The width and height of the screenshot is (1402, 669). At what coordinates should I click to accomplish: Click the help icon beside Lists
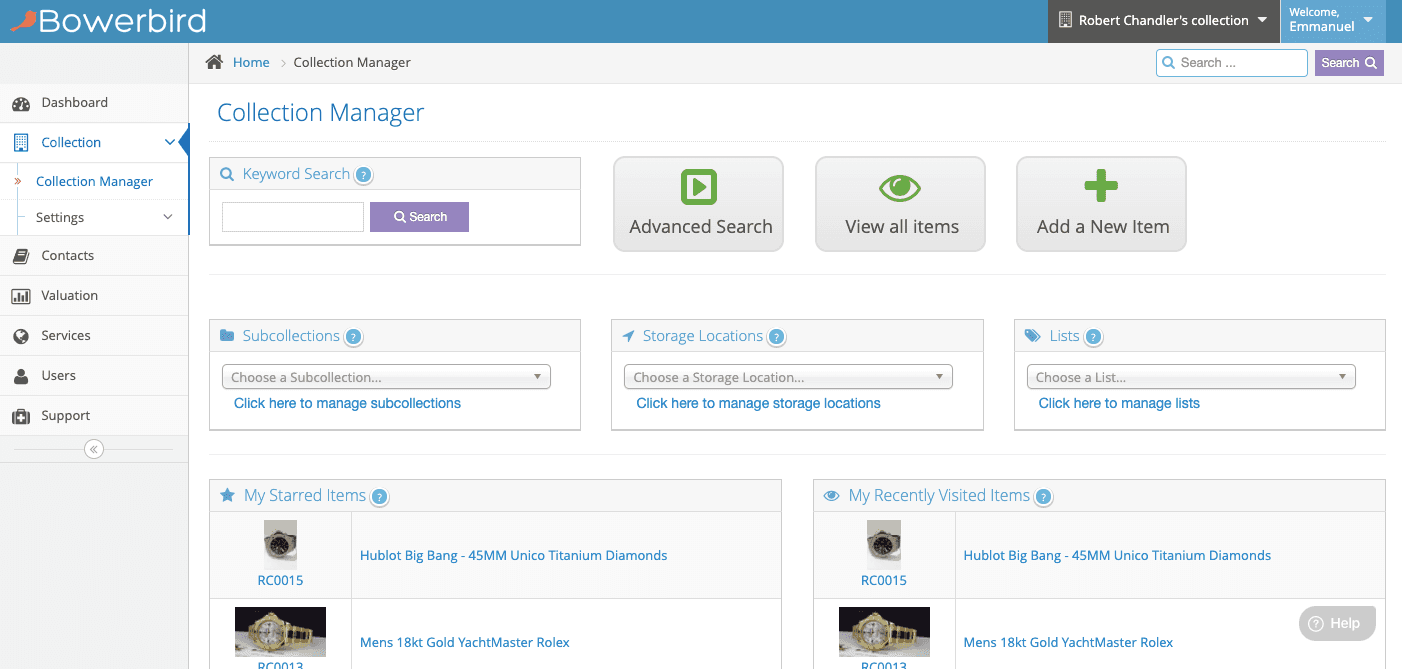point(1093,337)
